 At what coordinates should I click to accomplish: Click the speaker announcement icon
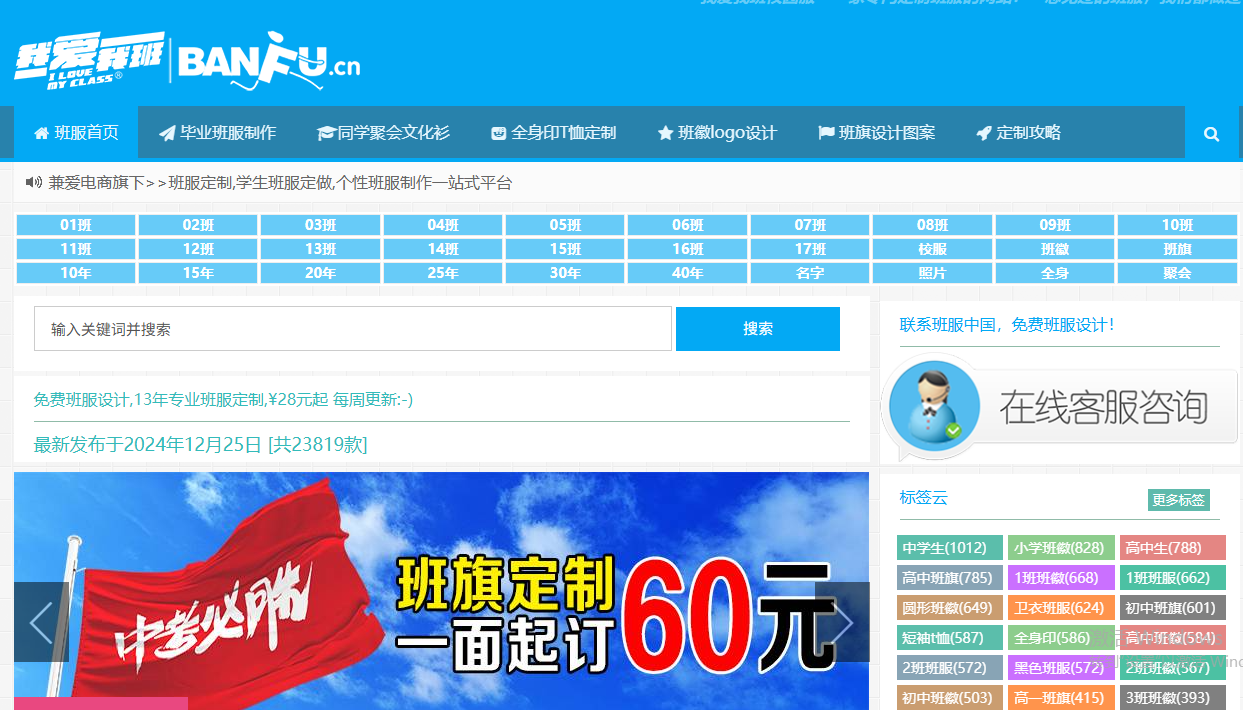34,183
